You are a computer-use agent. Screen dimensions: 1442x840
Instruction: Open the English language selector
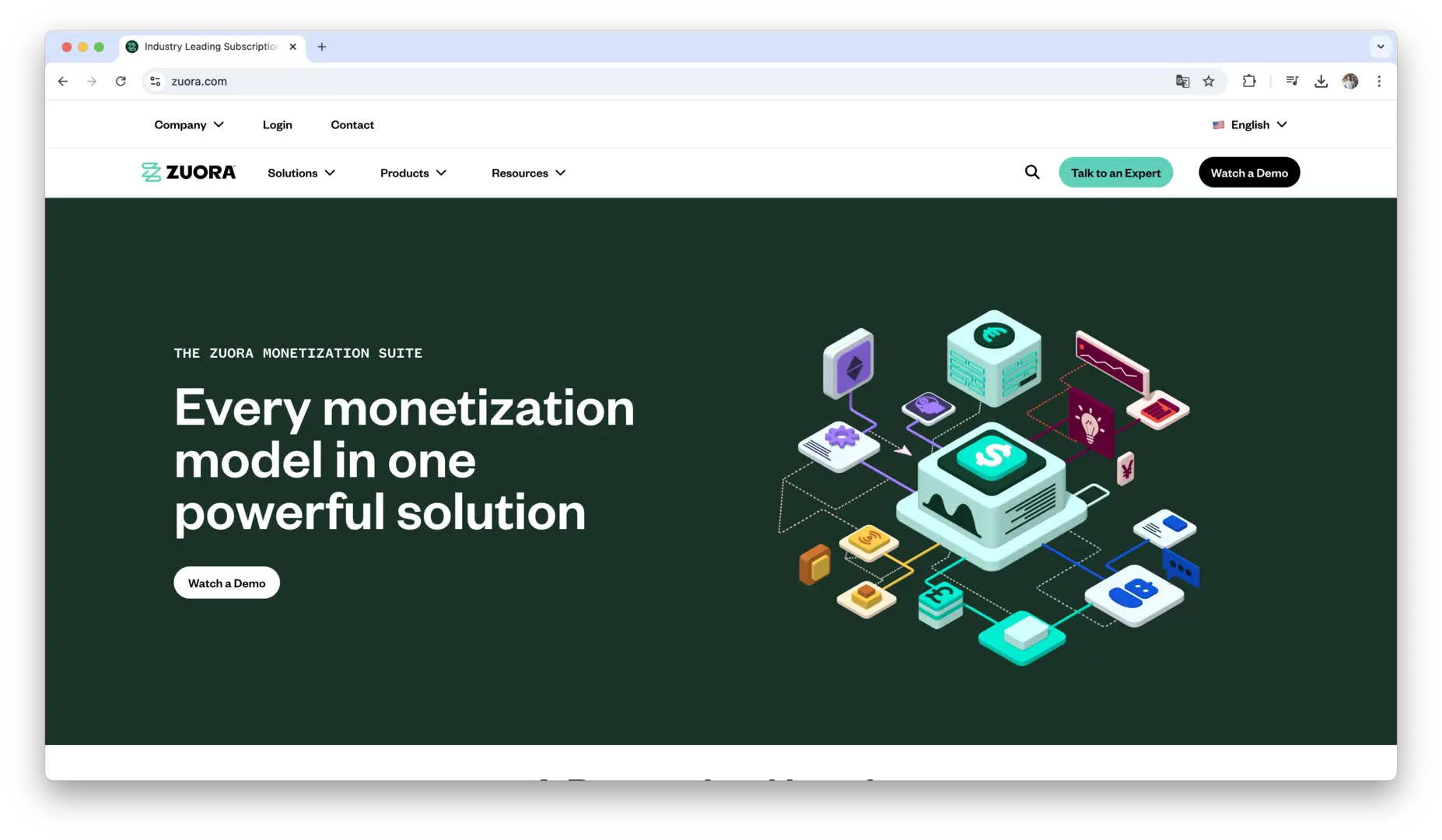click(1250, 124)
